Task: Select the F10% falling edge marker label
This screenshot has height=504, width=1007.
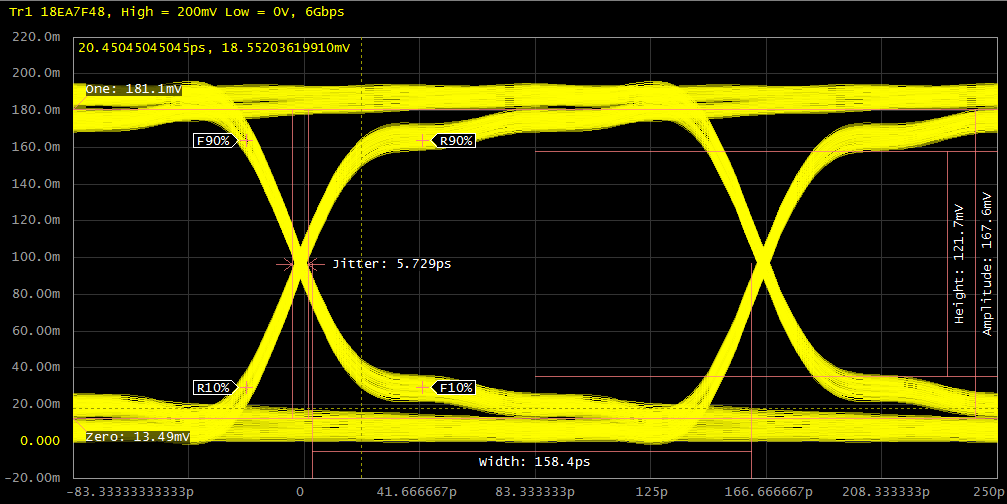Action: click(x=455, y=387)
